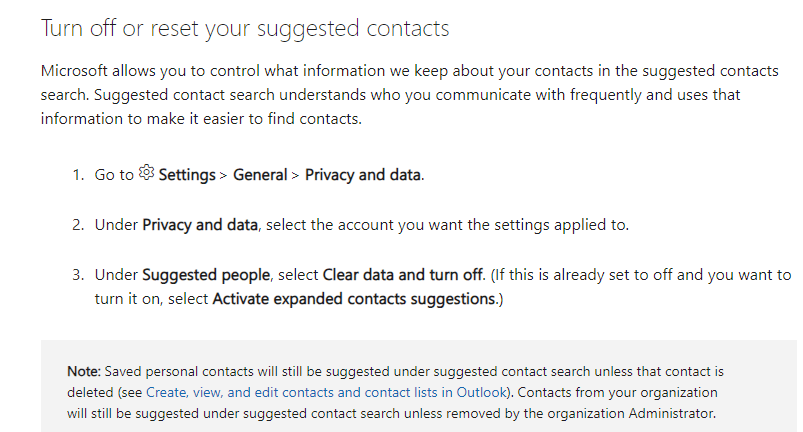Click the bold General text in step one
The height and width of the screenshot is (432, 803).
coord(260,175)
